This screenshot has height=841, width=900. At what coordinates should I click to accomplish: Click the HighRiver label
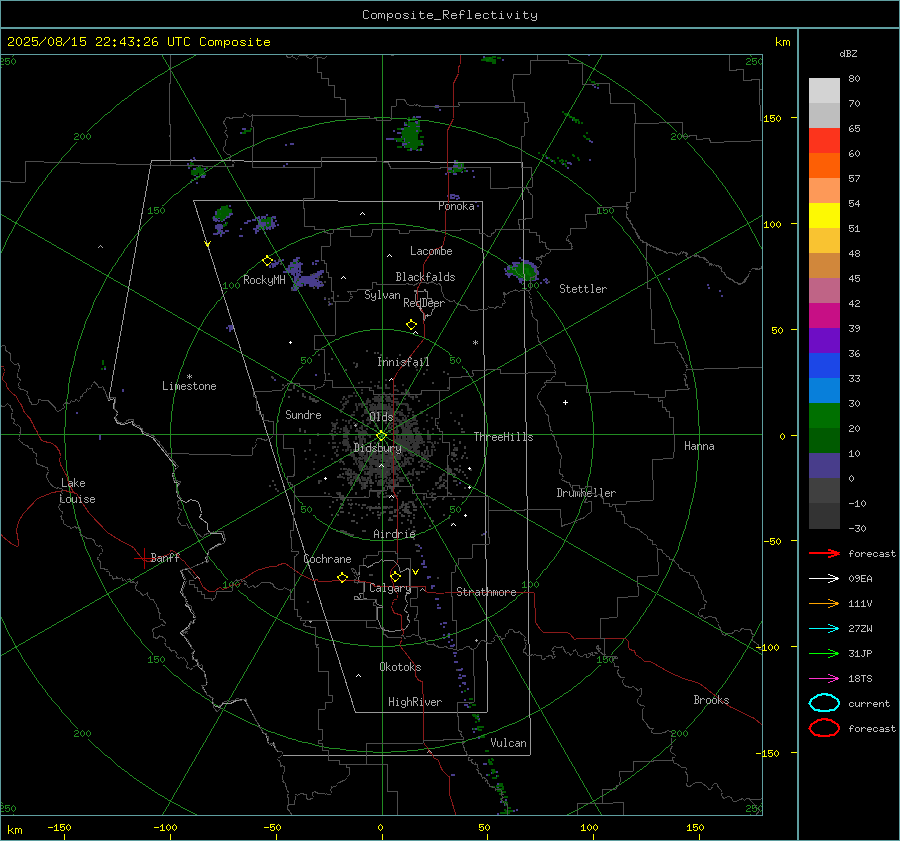(415, 702)
